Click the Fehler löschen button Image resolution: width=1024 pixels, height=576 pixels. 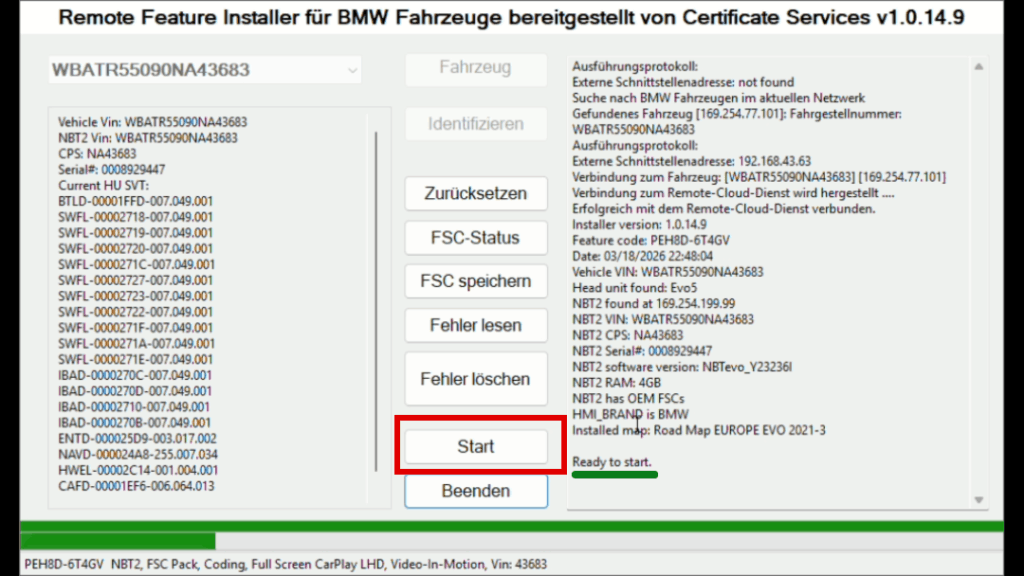click(x=476, y=378)
